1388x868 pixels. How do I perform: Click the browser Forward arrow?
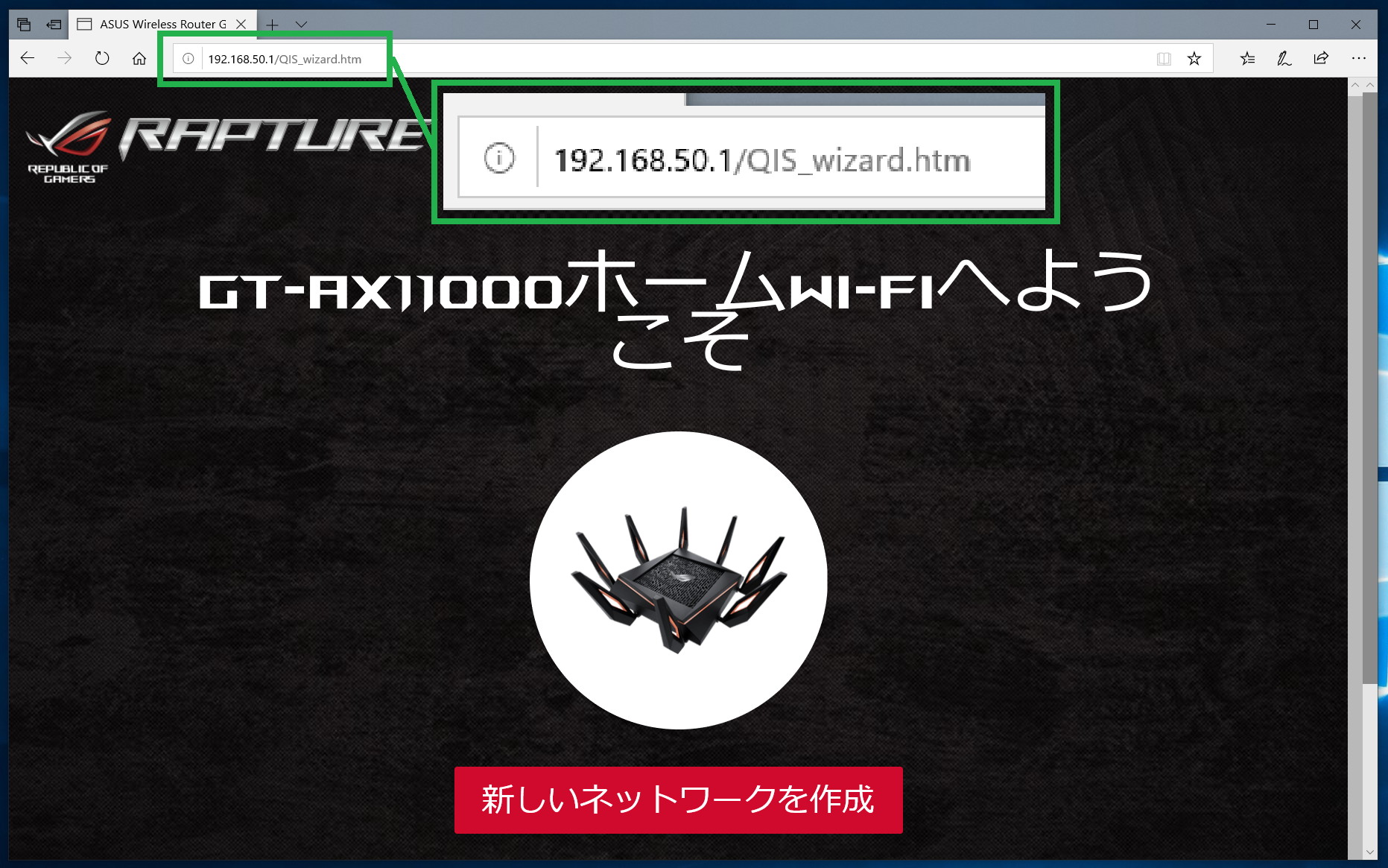point(65,58)
